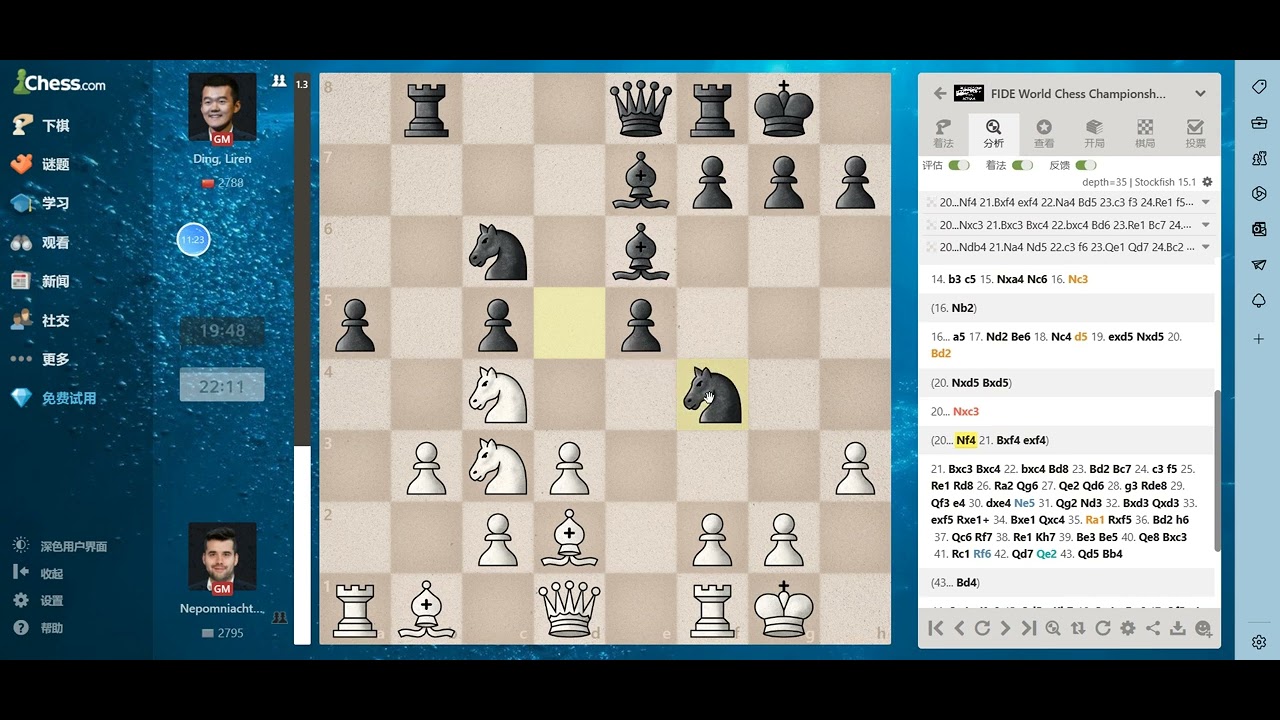The width and height of the screenshot is (1280, 720).
Task: Open the Bing icon in browser sidebar
Action: 1259,194
